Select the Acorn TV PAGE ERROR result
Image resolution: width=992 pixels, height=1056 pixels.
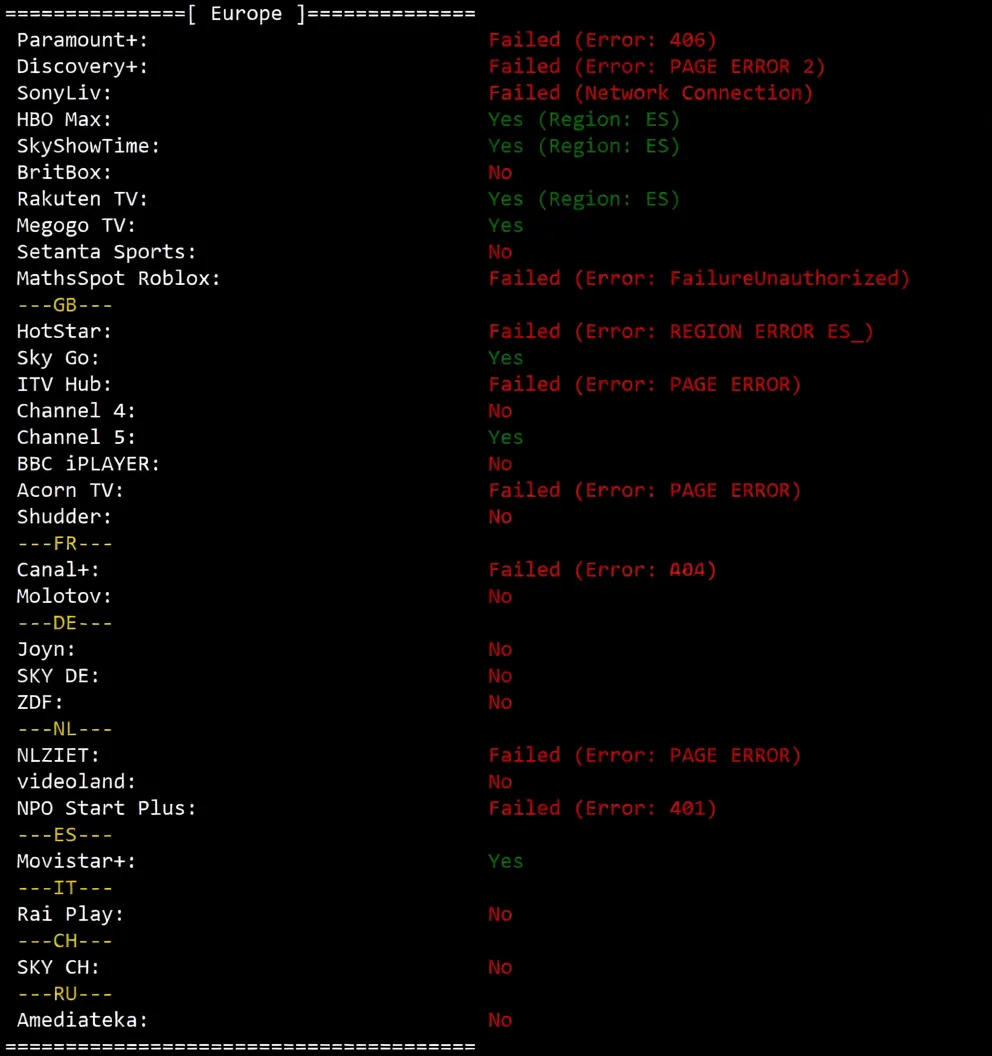[x=645, y=490]
